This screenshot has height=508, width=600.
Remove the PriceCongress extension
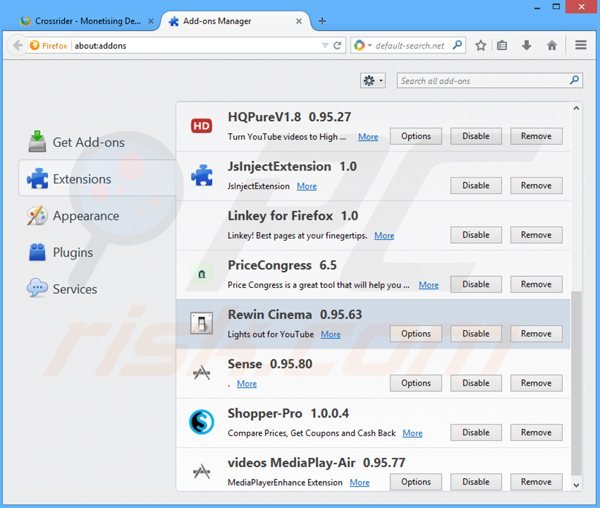point(536,284)
